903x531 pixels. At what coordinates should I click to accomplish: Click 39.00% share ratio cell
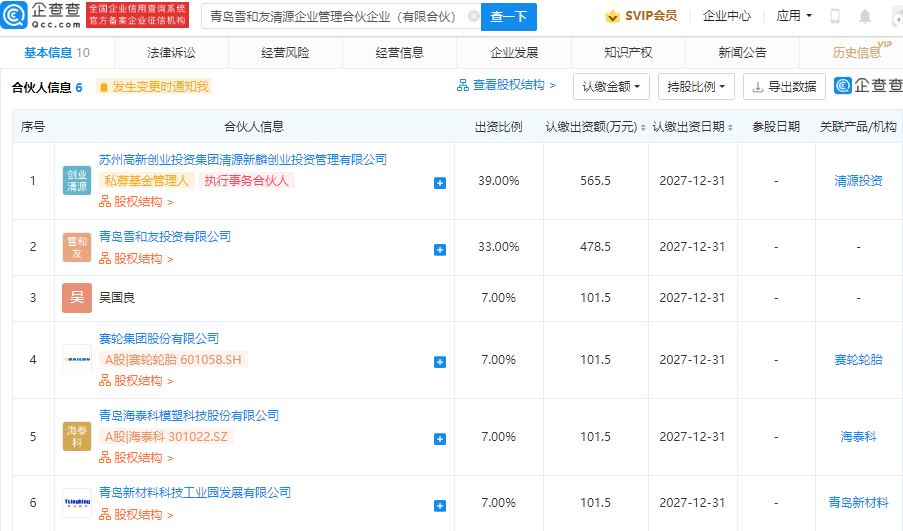(x=499, y=181)
